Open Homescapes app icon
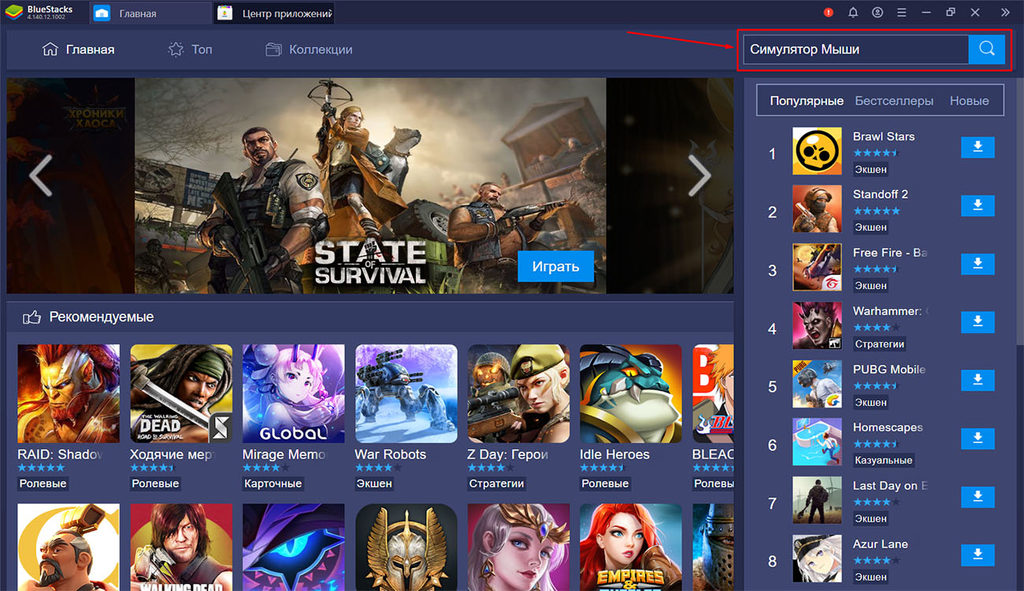 coord(817,442)
